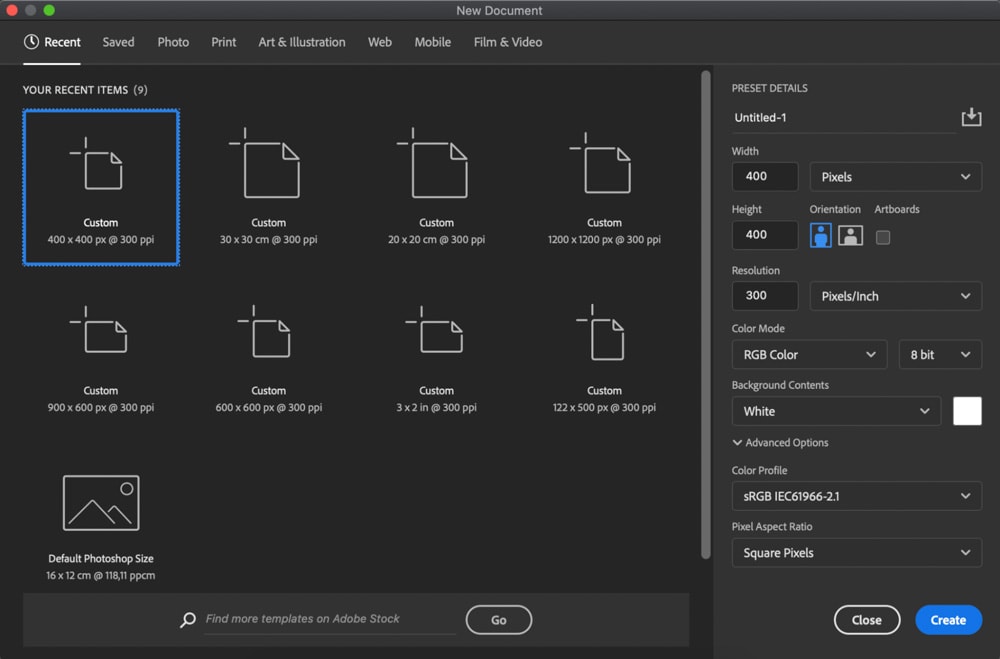Image resolution: width=1000 pixels, height=659 pixels.
Task: Switch to the Mobile tab
Action: (432, 42)
